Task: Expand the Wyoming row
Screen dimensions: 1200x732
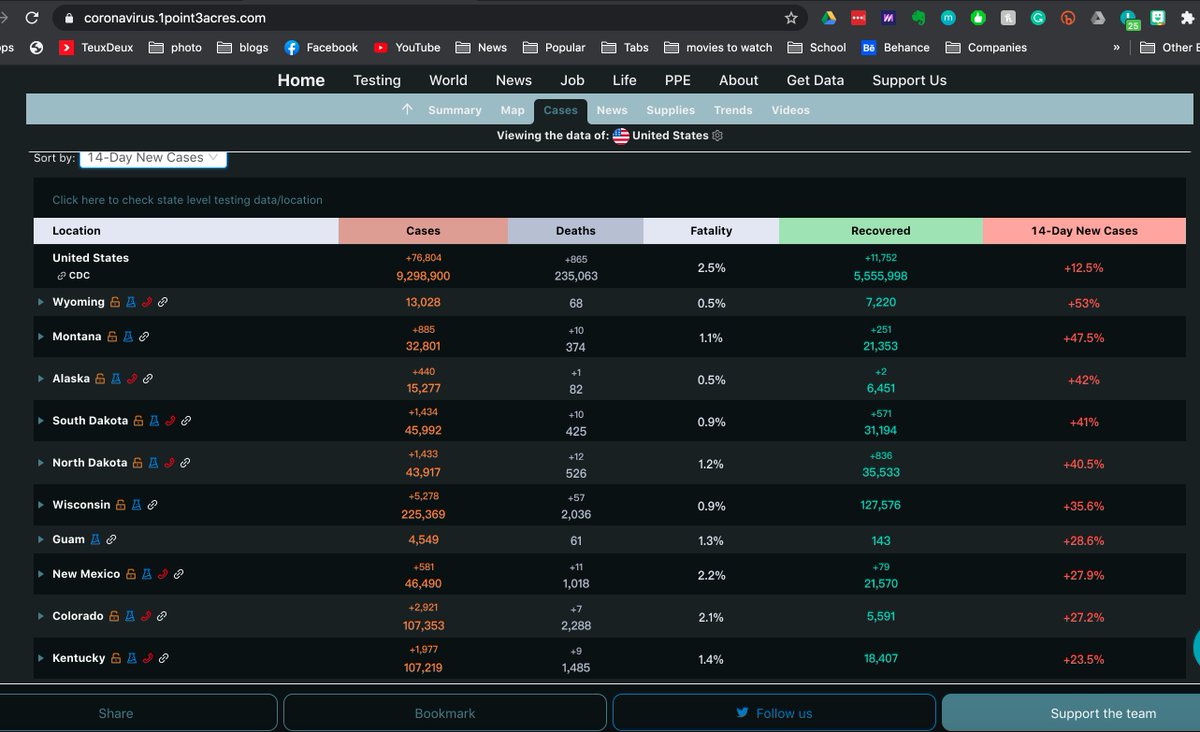Action: point(41,302)
